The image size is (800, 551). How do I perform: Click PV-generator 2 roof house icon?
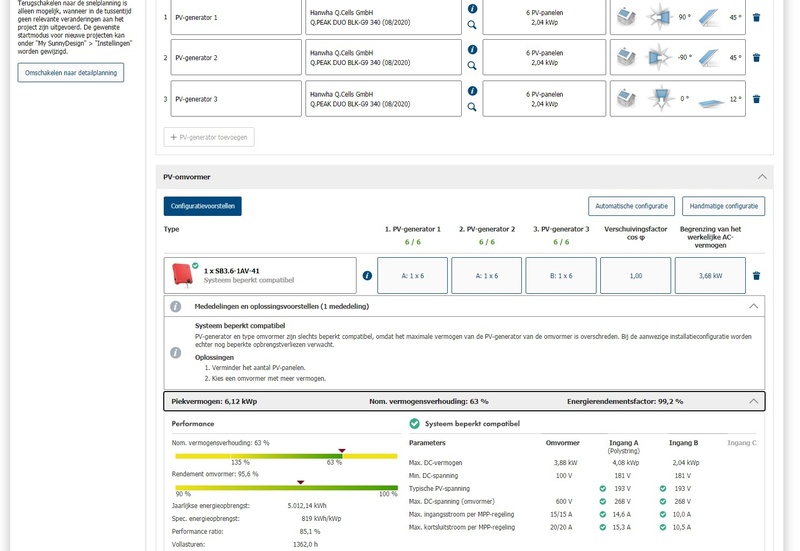click(x=626, y=57)
